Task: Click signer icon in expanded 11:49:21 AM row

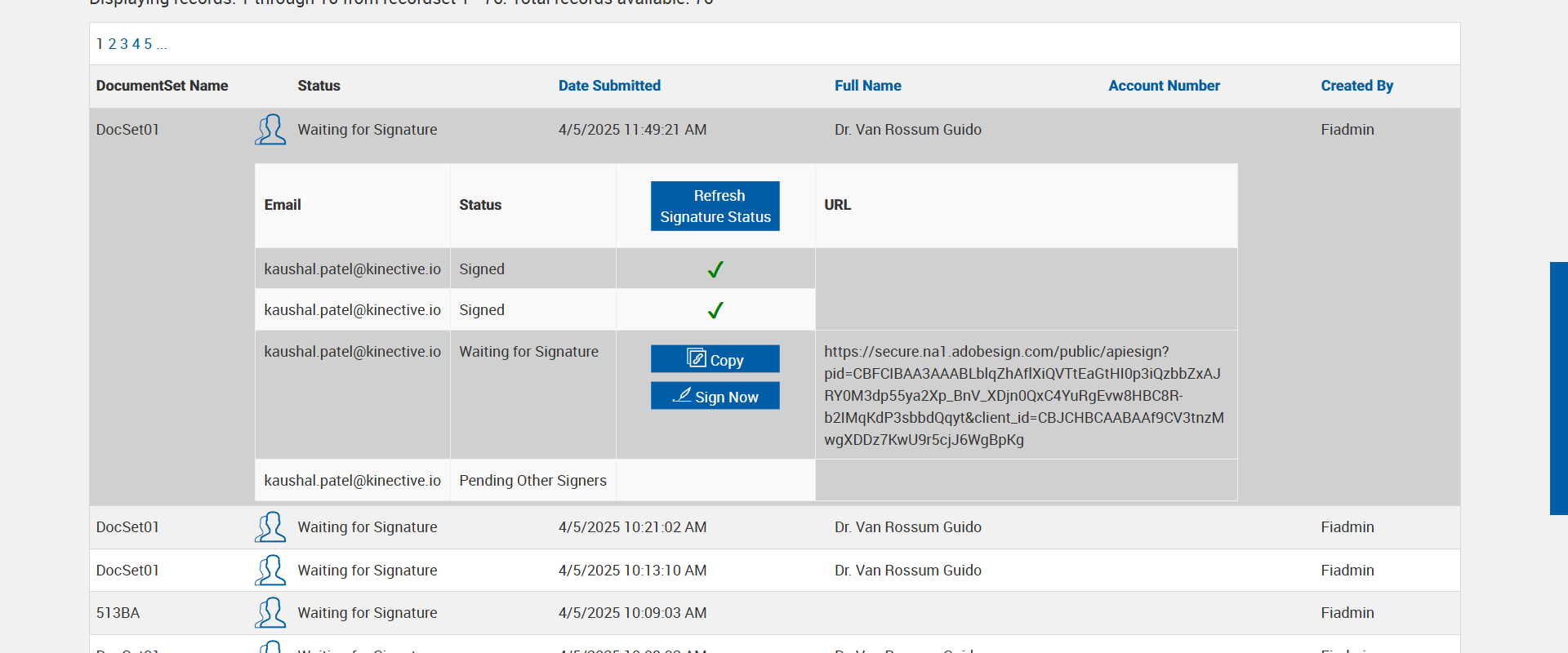Action: (270, 130)
